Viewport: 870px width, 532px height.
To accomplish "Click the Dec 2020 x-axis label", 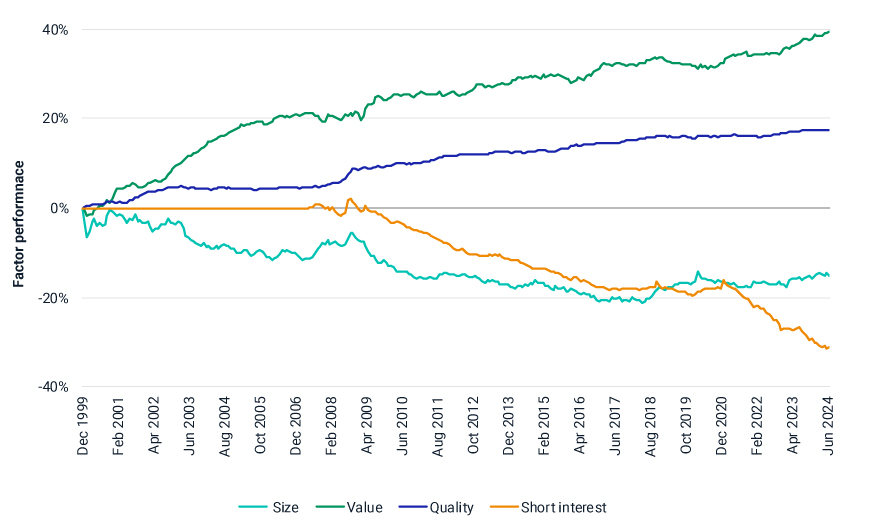I will click(x=722, y=426).
